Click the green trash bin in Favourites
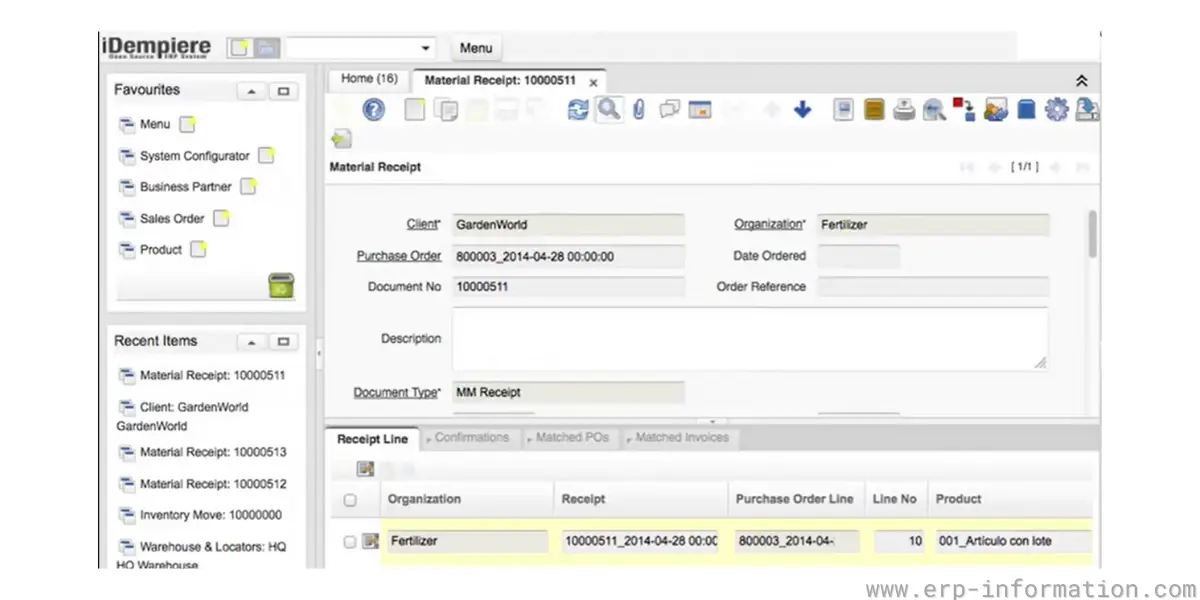Screen dimensions: 1200x600 [281, 286]
